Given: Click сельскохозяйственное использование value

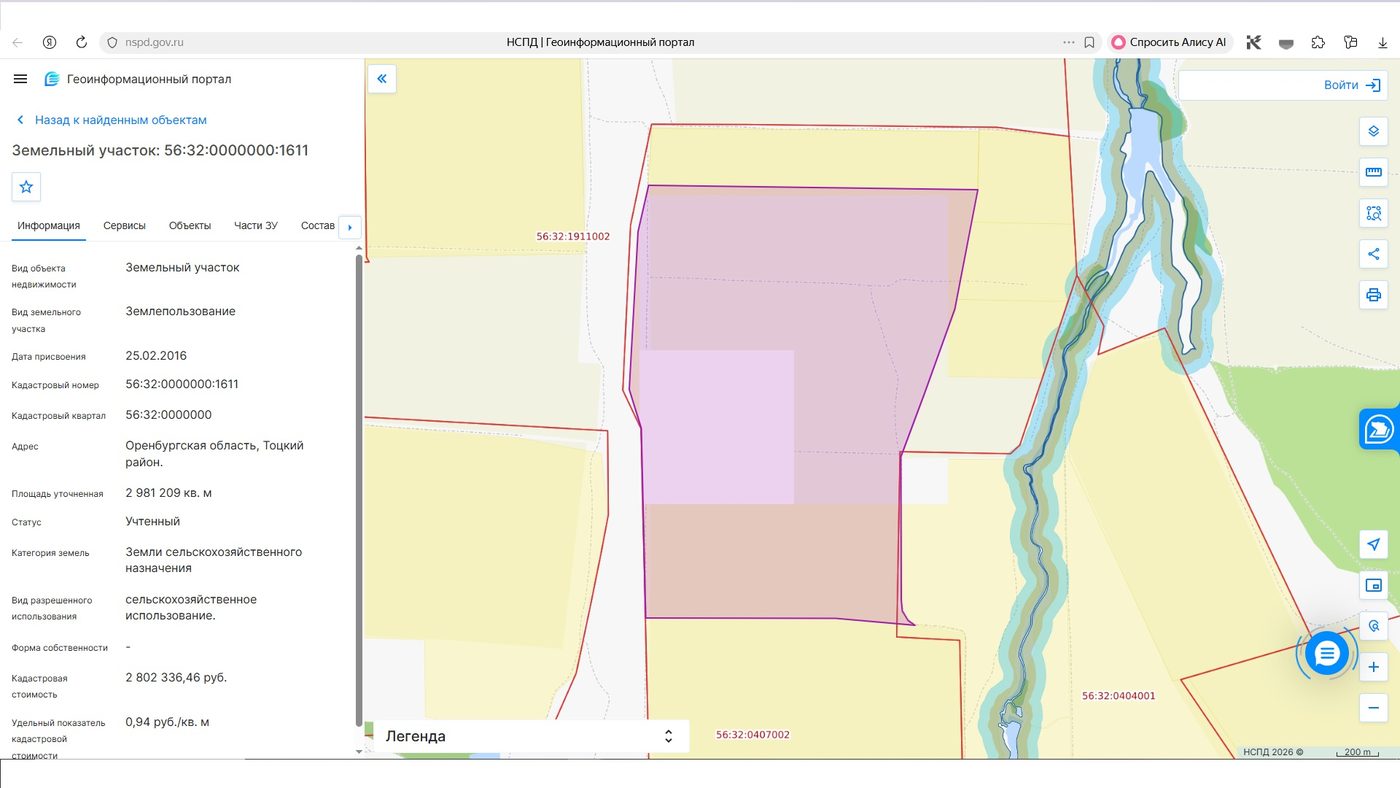Looking at the screenshot, I should pos(191,607).
